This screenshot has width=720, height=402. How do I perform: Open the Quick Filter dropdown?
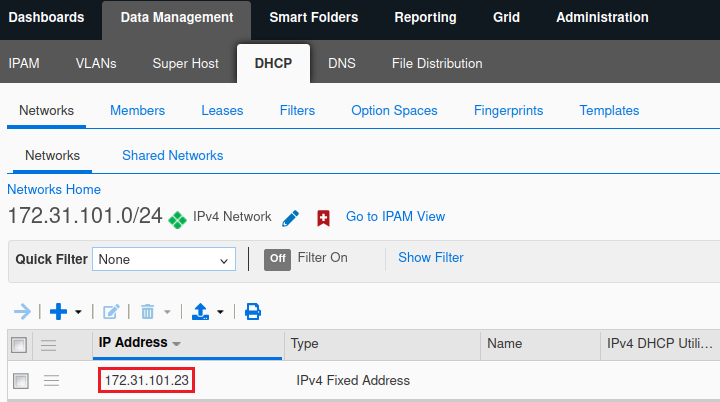pos(164,259)
